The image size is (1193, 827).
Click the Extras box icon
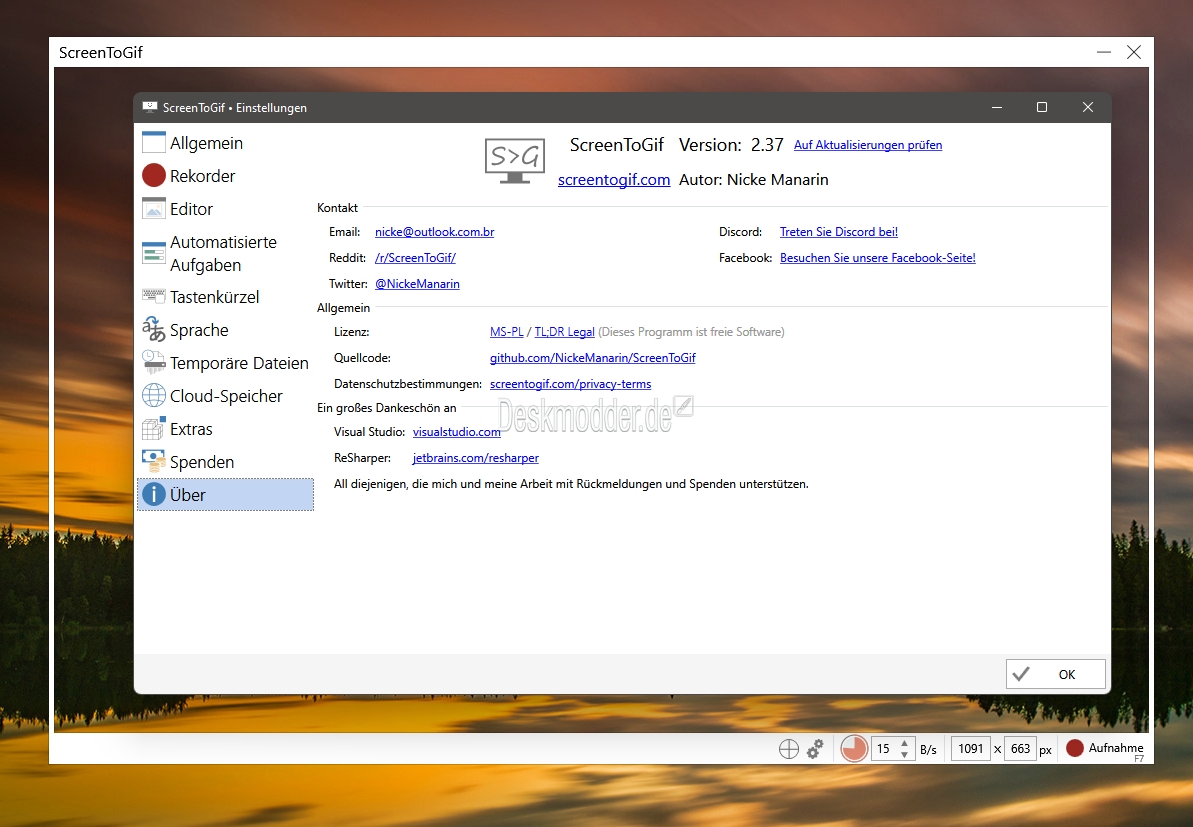(x=154, y=428)
